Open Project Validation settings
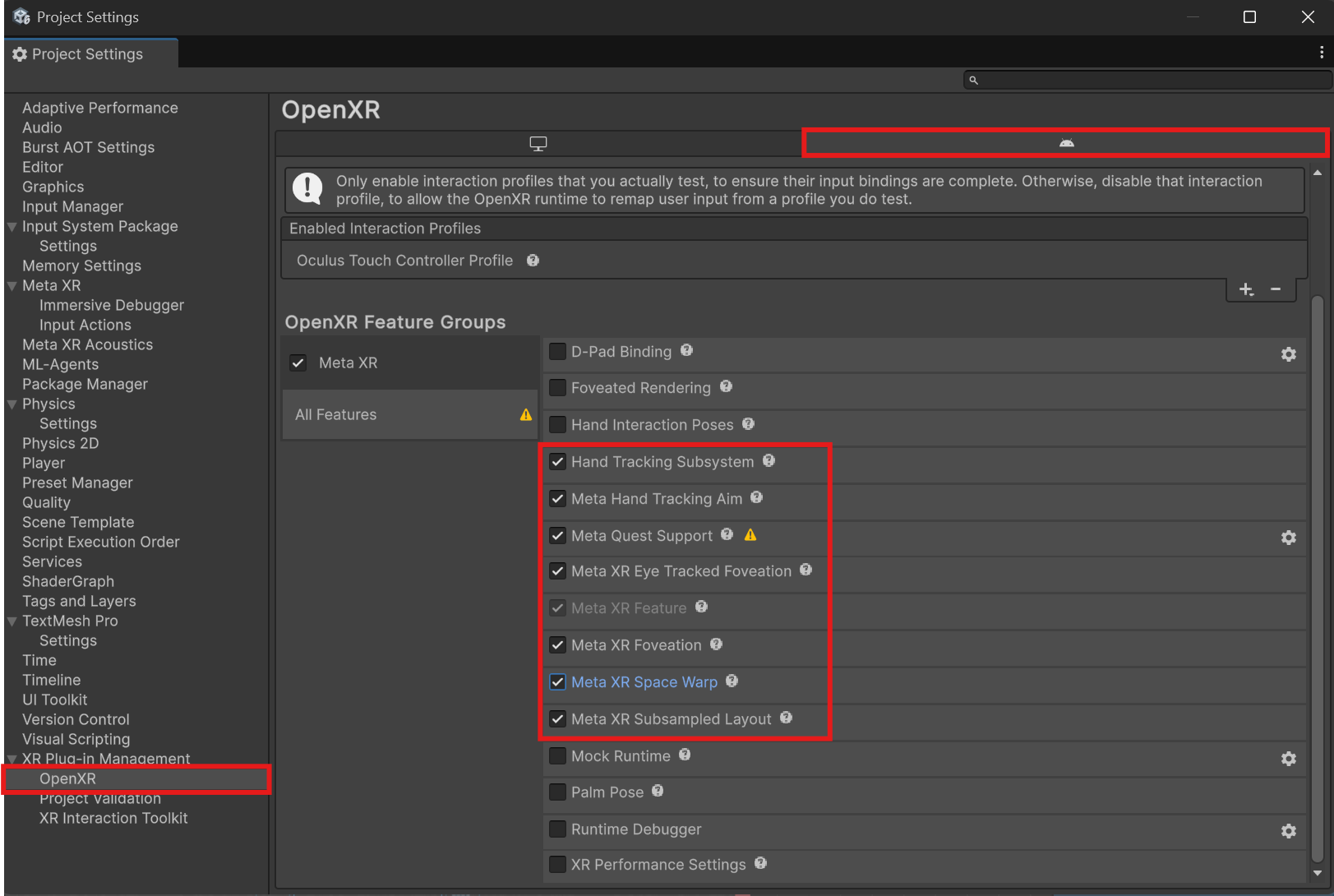 pos(100,798)
